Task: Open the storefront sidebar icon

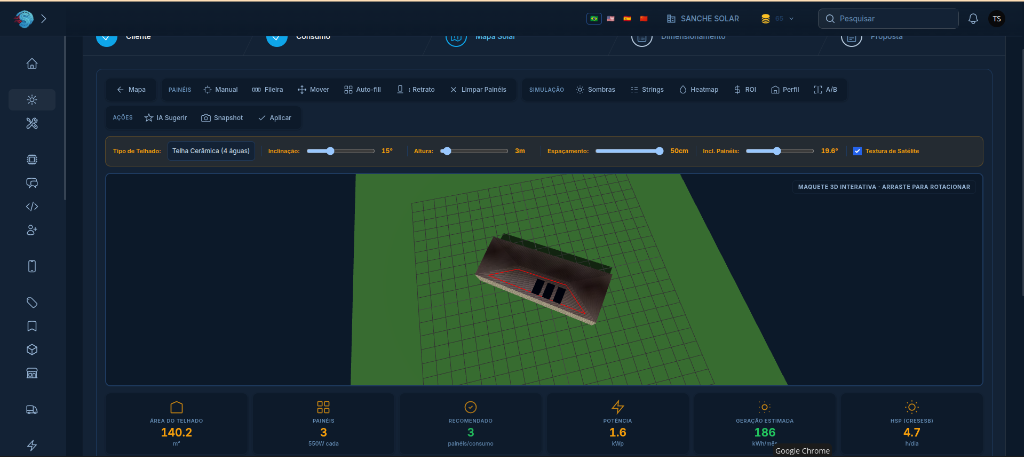Action: click(x=32, y=373)
